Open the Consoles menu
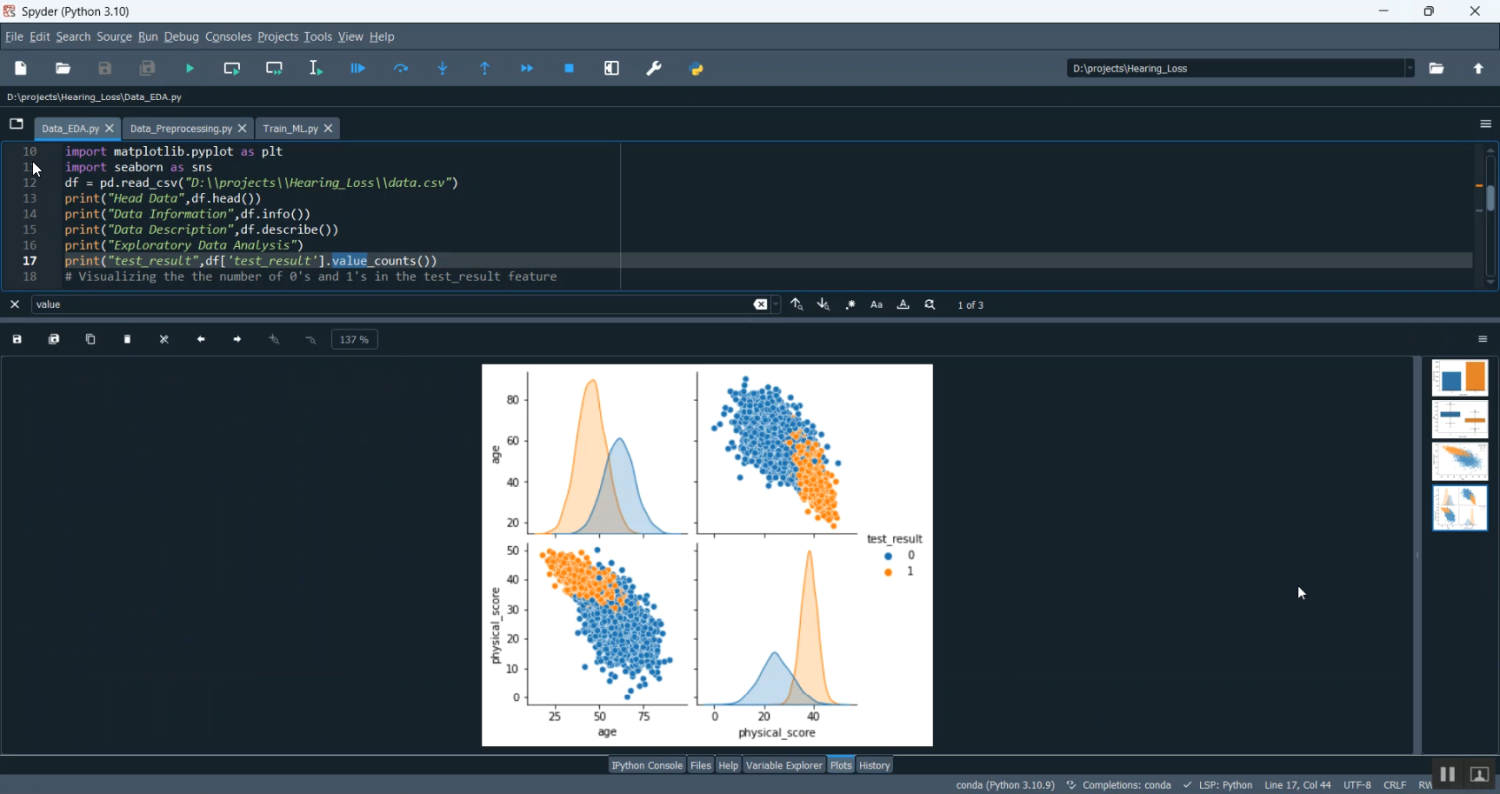The image size is (1500, 794). pos(228,37)
